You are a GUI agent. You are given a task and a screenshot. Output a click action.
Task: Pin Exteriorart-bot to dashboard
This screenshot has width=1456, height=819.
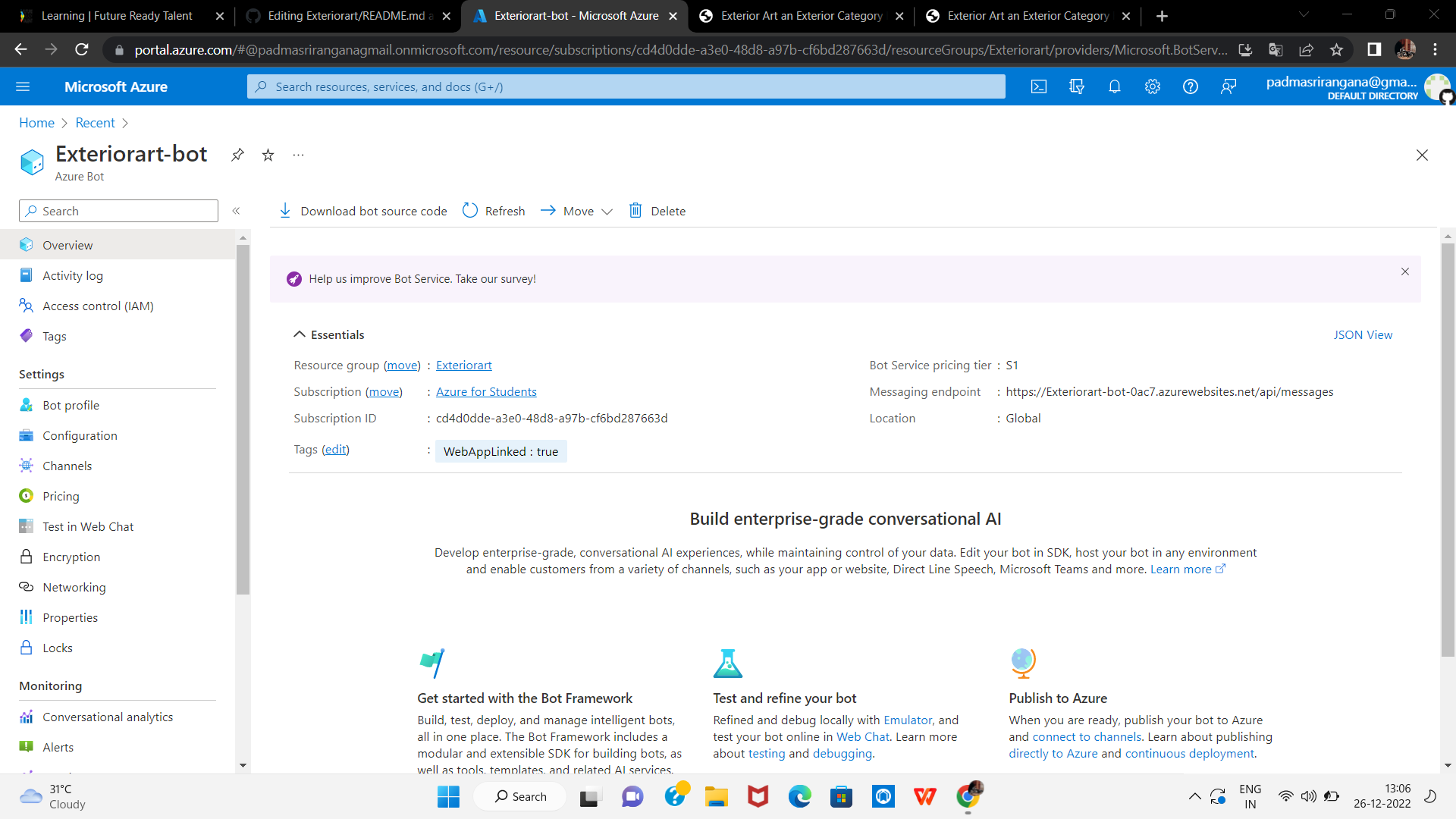(x=237, y=155)
